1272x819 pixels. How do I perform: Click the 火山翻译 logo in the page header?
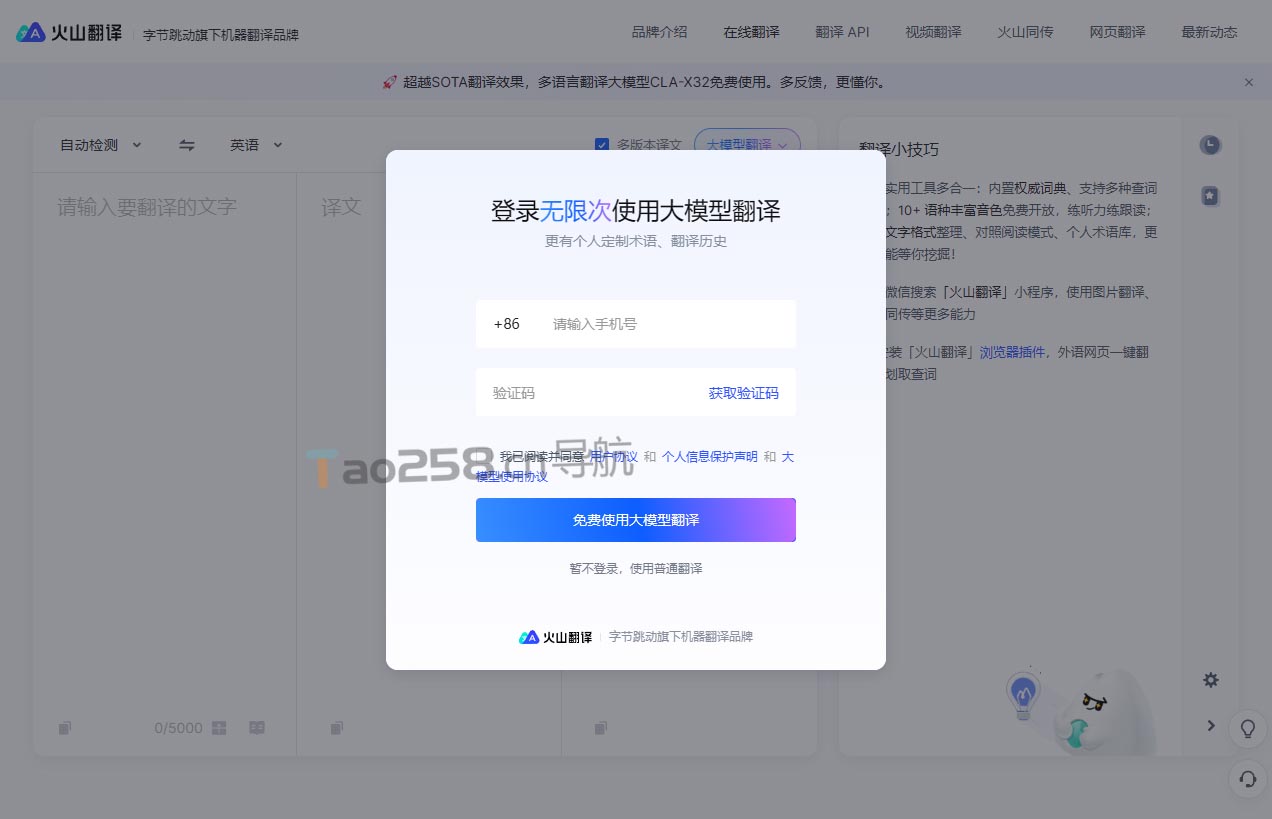pos(69,33)
